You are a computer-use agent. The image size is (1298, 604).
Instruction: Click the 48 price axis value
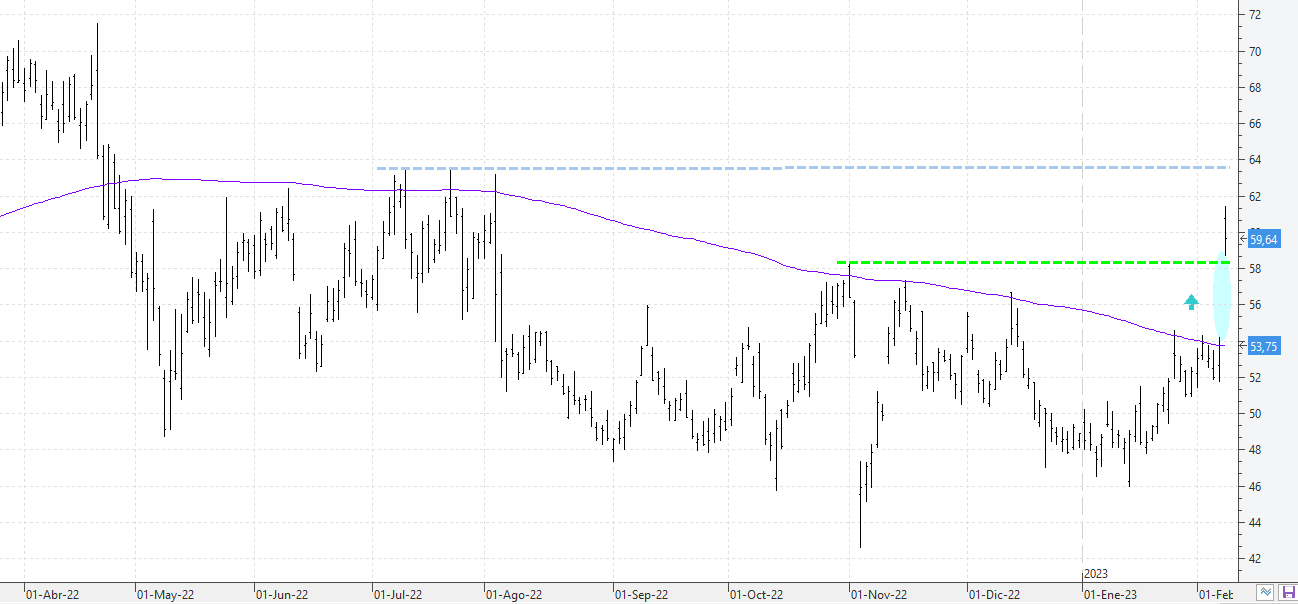(1254, 450)
